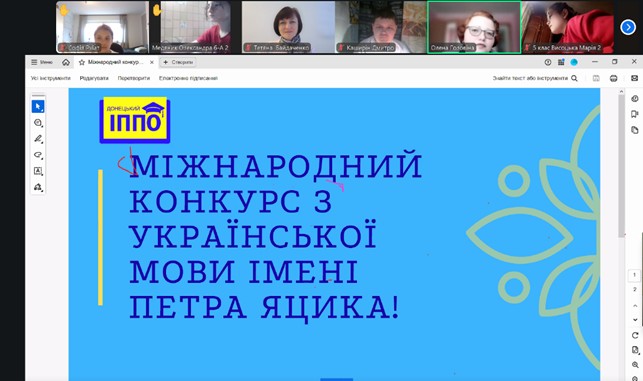Switch to the Міжнародний конкур... document tab
Image resolution: width=643 pixels, height=381 pixels.
tap(116, 62)
